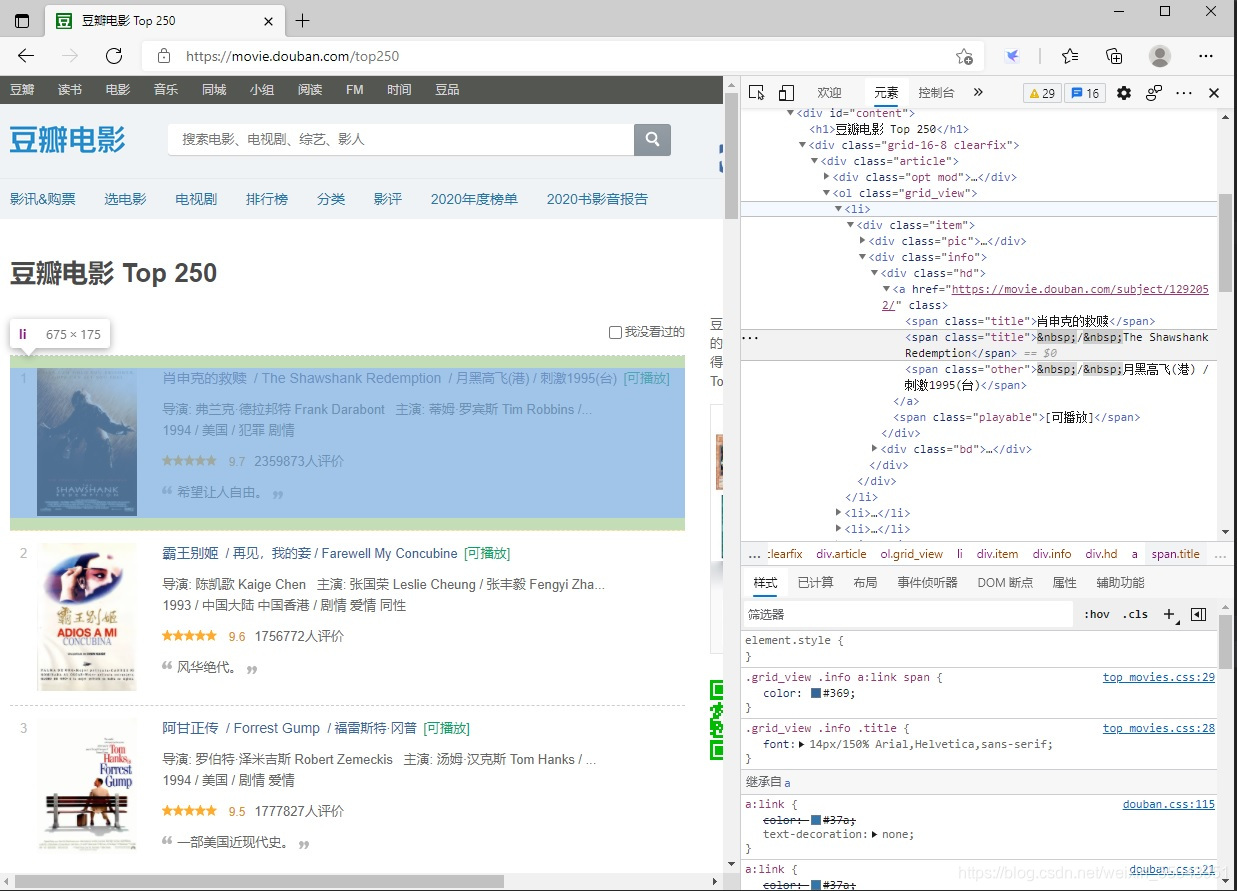The image size is (1237, 891).
Task: Click the .cls toggle in styles pane
Action: tap(1135, 614)
